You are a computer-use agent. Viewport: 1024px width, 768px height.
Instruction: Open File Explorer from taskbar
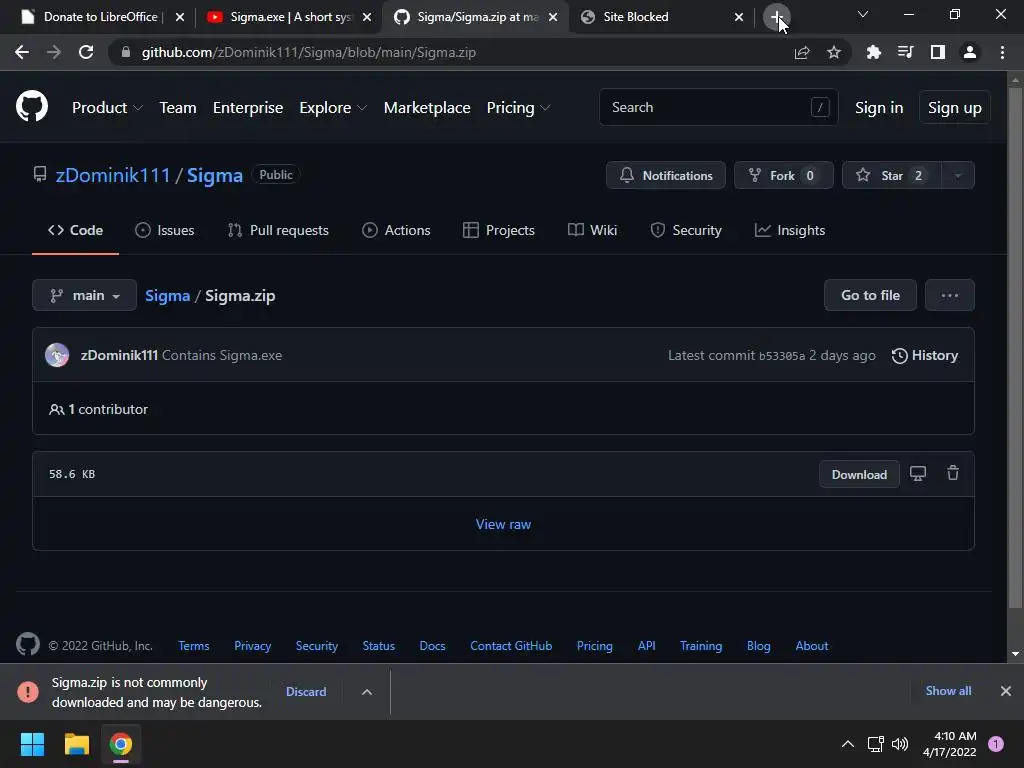click(76, 744)
